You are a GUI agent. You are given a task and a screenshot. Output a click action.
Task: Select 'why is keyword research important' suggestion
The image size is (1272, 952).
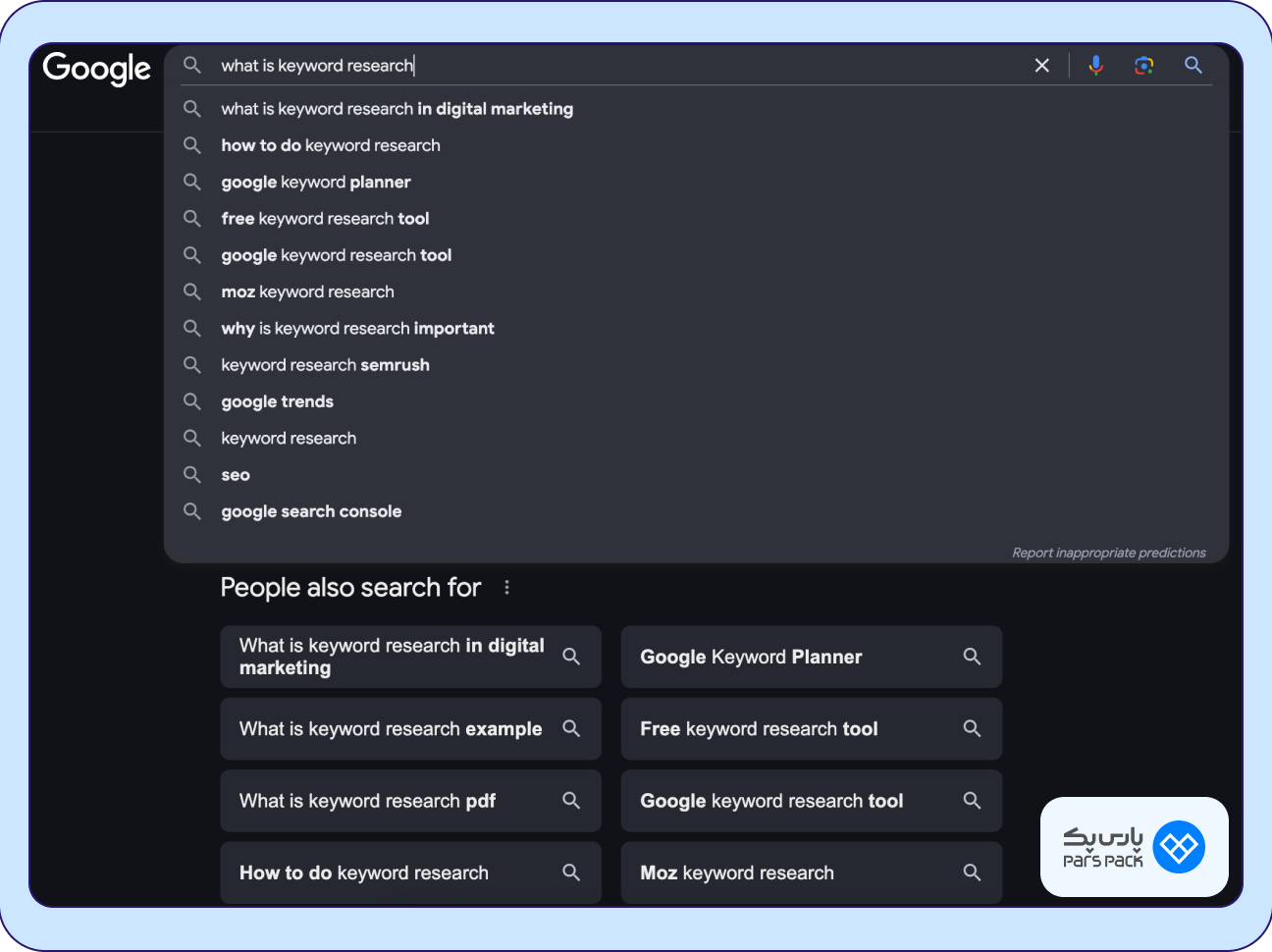(696, 328)
